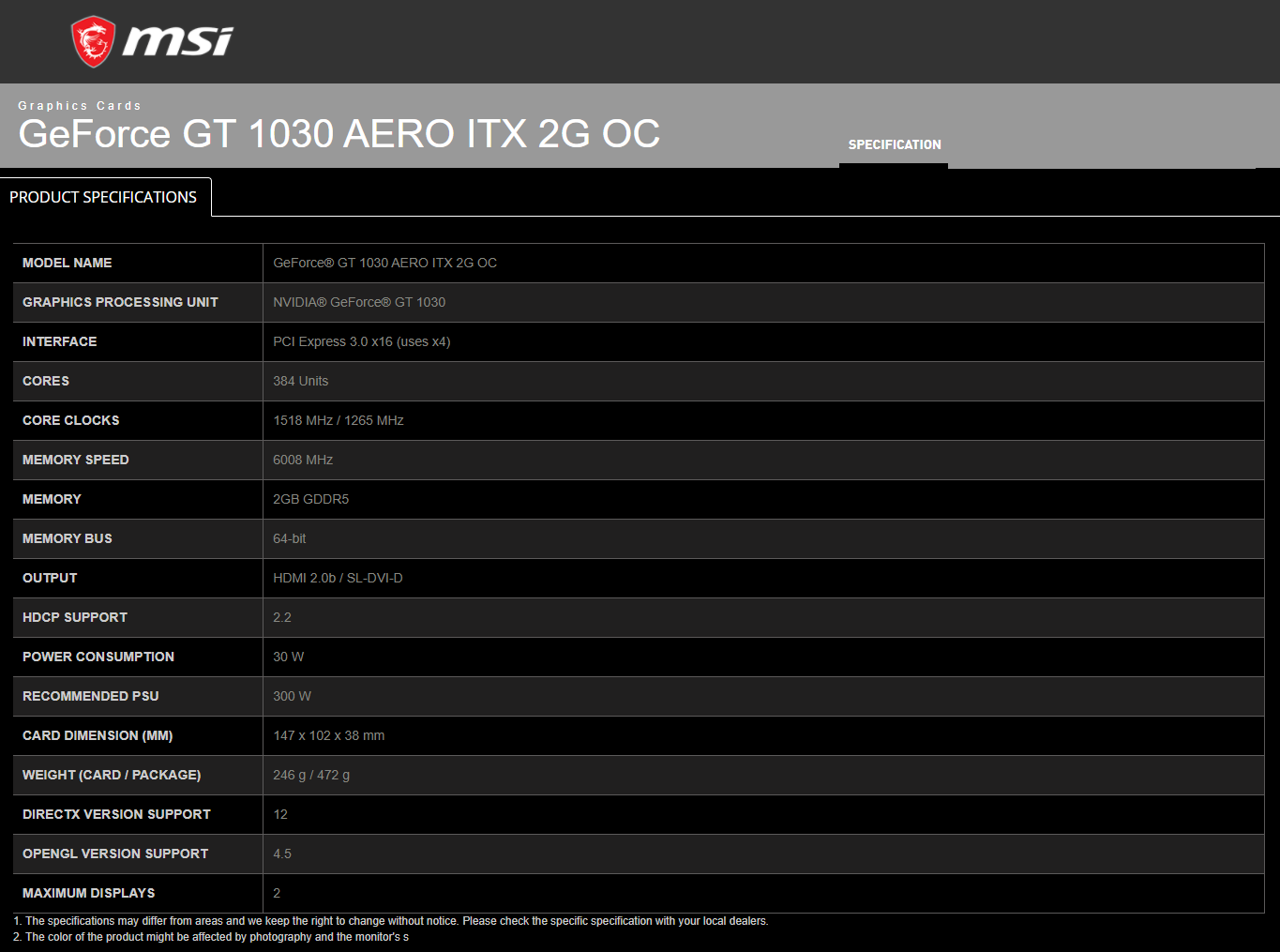This screenshot has height=952, width=1280.
Task: Click the PCI Express 3.0 x16 interface value
Action: click(361, 341)
